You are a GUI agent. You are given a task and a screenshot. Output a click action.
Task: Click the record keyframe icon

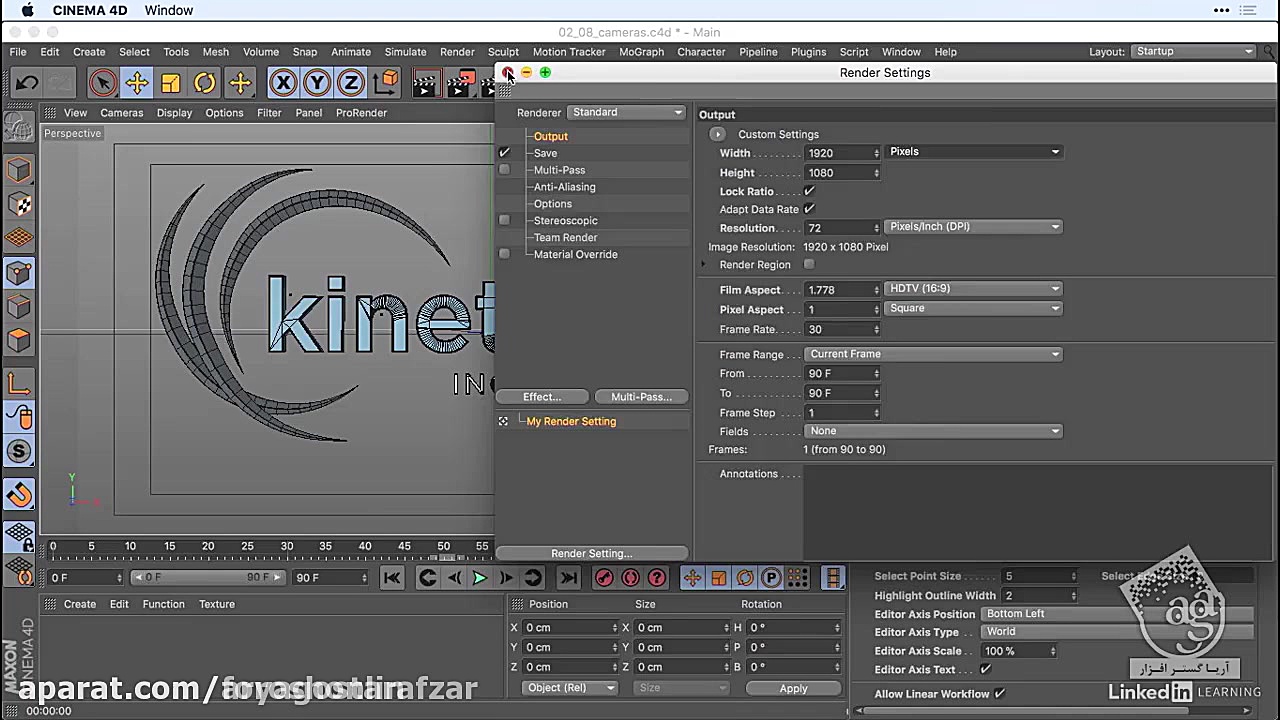[604, 577]
